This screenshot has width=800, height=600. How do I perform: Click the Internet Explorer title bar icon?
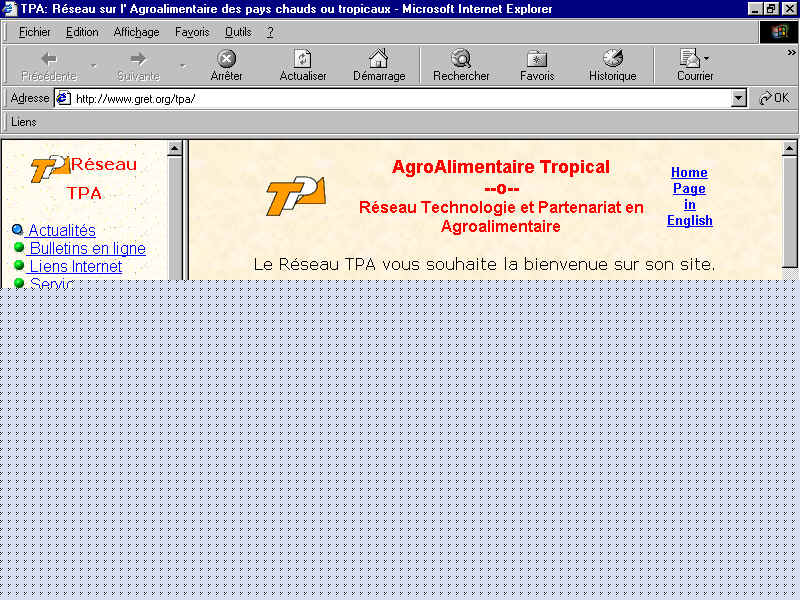[x=10, y=9]
